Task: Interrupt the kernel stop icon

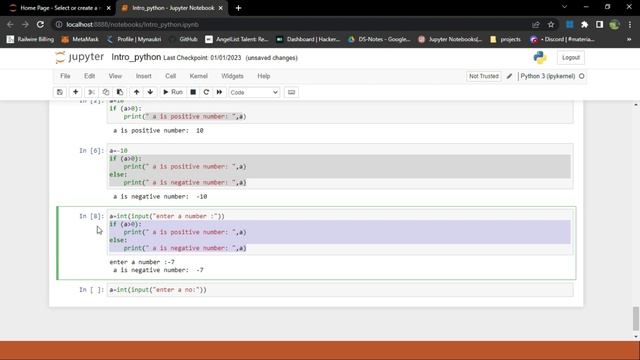Action: 193,92
